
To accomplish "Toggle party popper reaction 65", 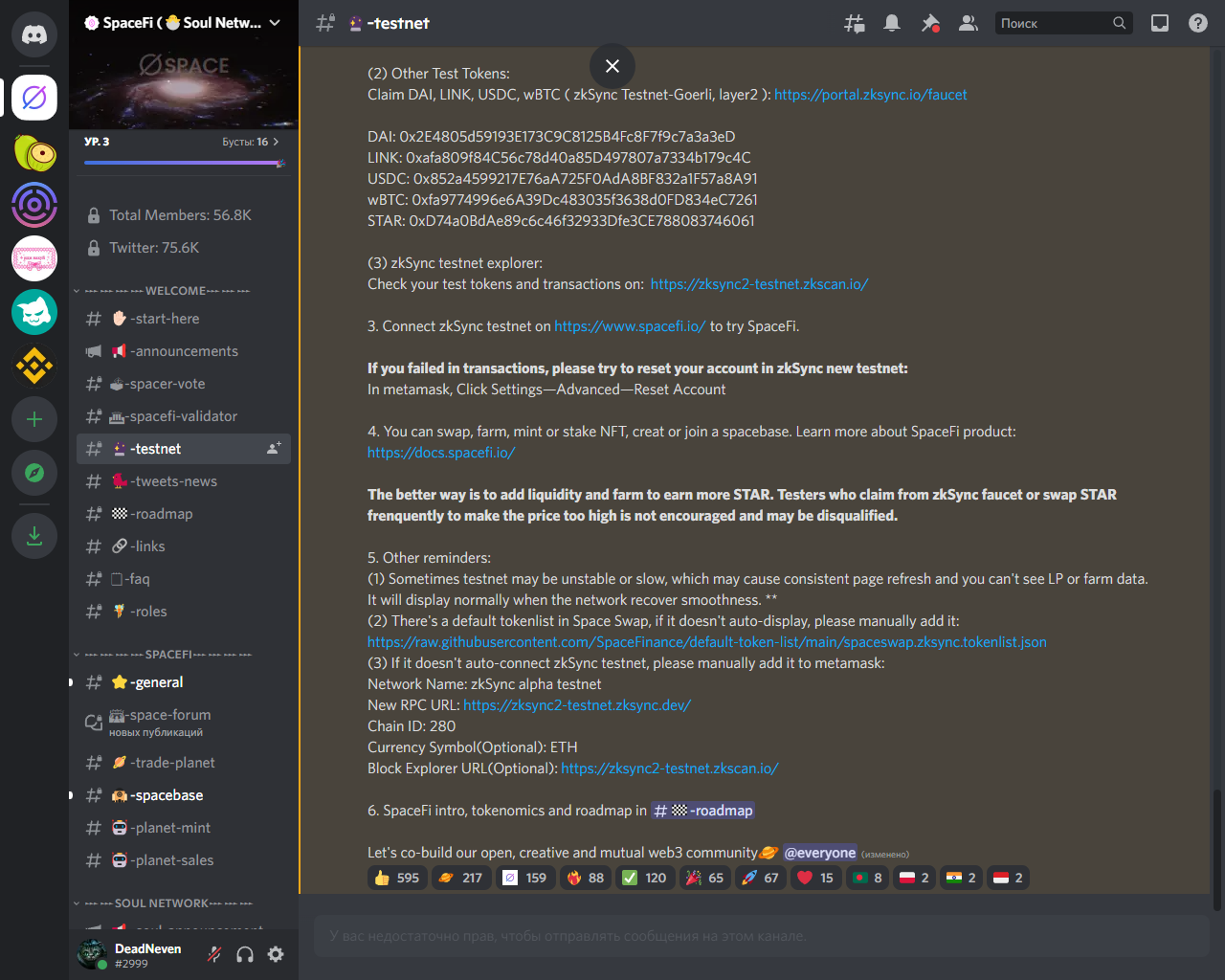I will point(704,878).
